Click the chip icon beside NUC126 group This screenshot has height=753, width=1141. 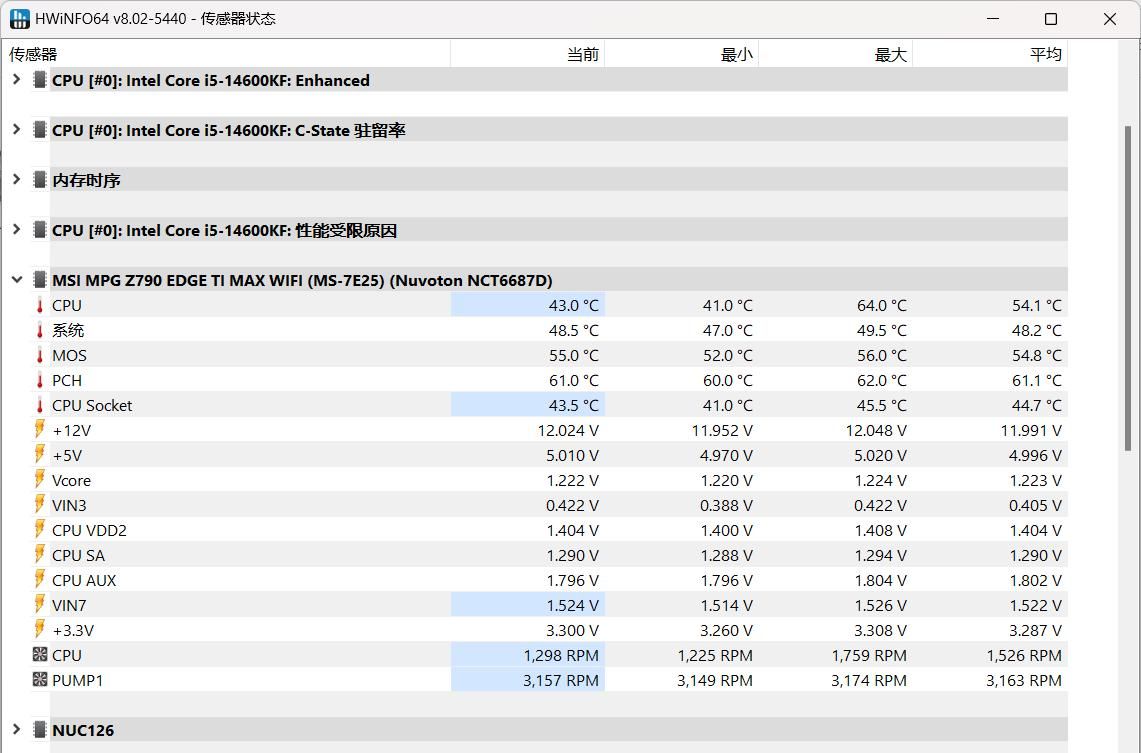coord(40,730)
